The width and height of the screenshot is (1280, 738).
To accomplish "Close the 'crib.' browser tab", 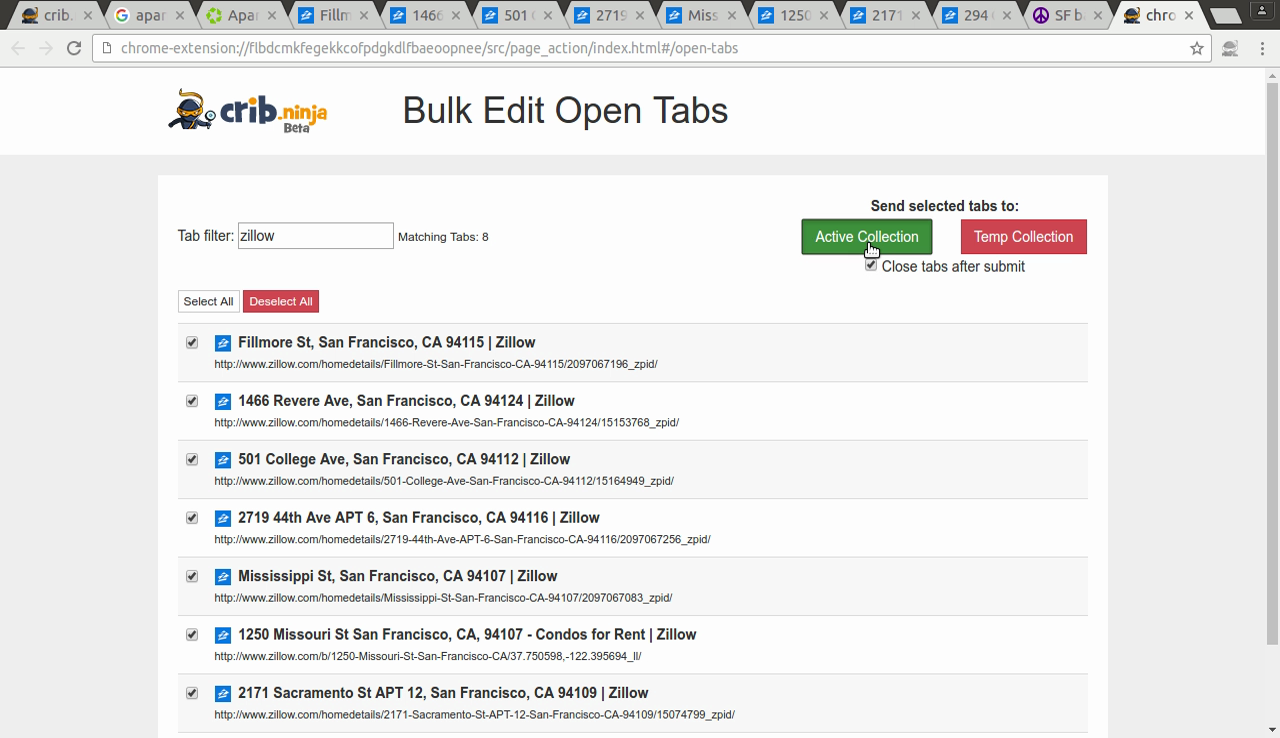I will 87,16.
